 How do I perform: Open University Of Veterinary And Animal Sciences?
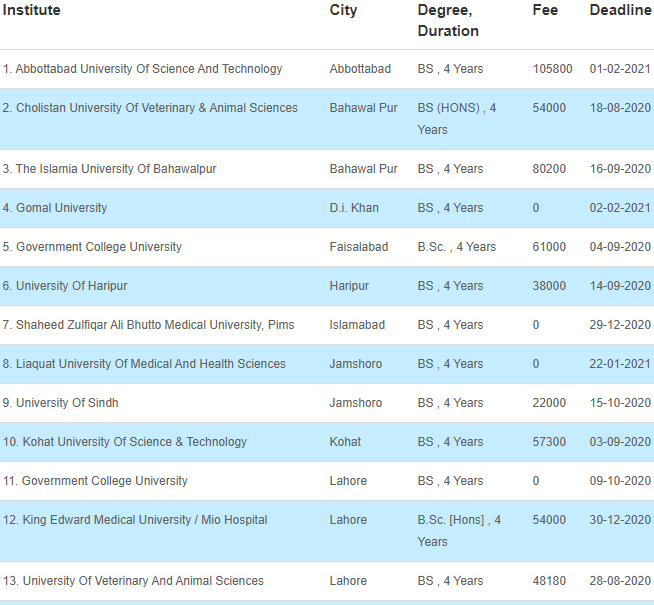tap(133, 581)
